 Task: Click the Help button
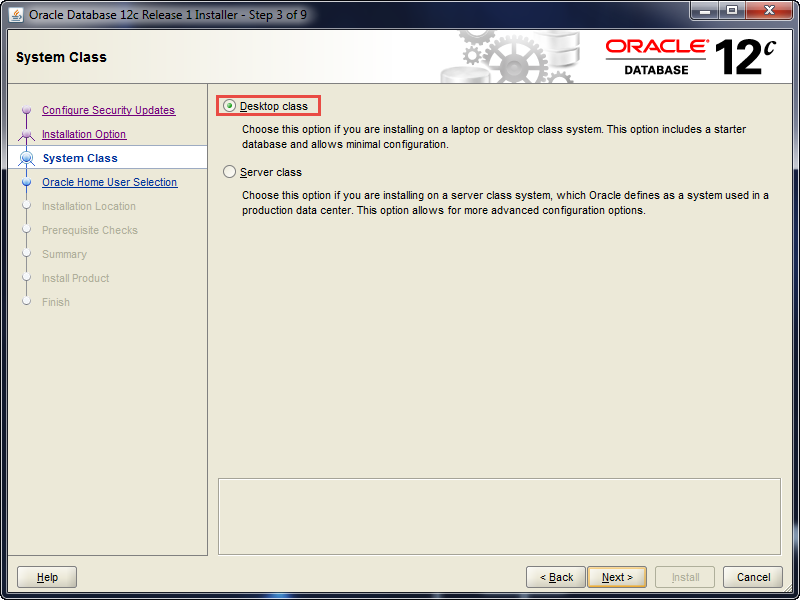point(46,577)
